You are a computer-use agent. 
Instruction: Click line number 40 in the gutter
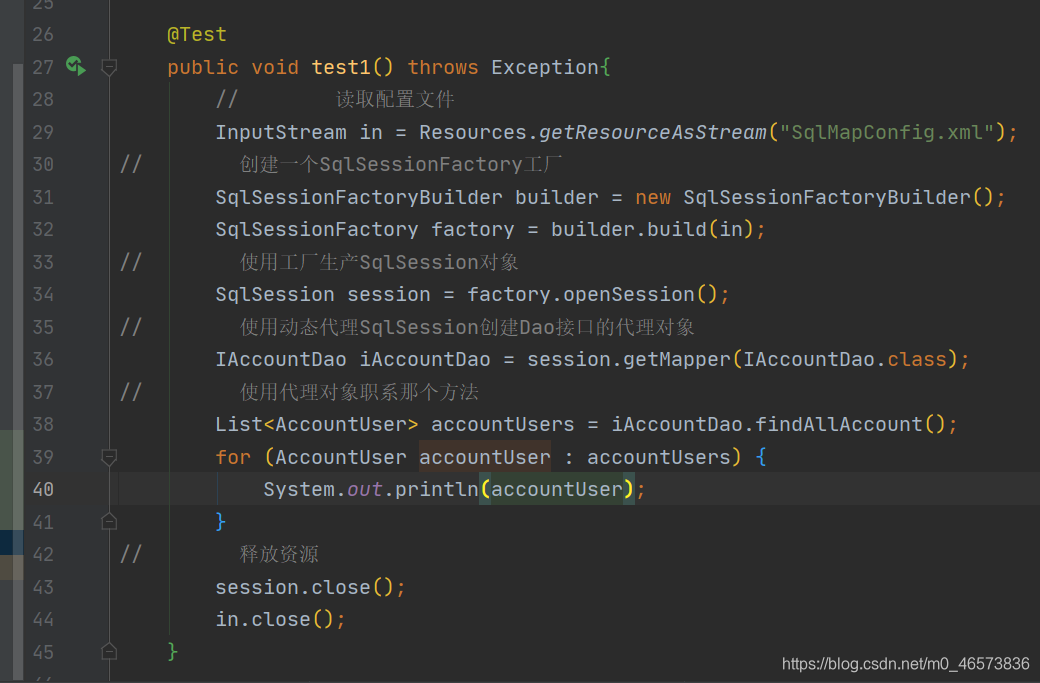(43, 489)
